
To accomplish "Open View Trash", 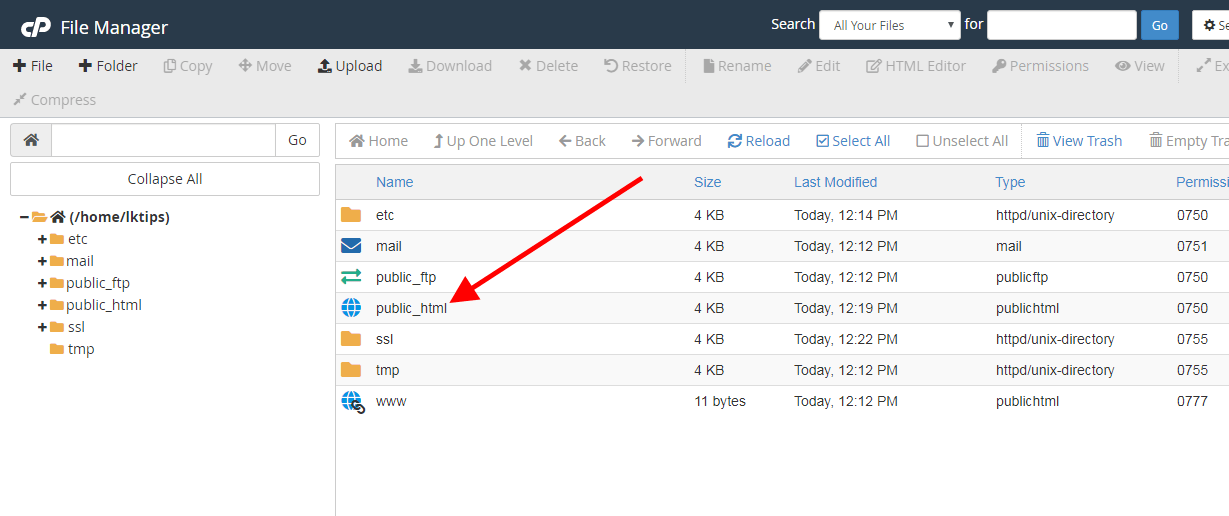I will [x=1079, y=141].
